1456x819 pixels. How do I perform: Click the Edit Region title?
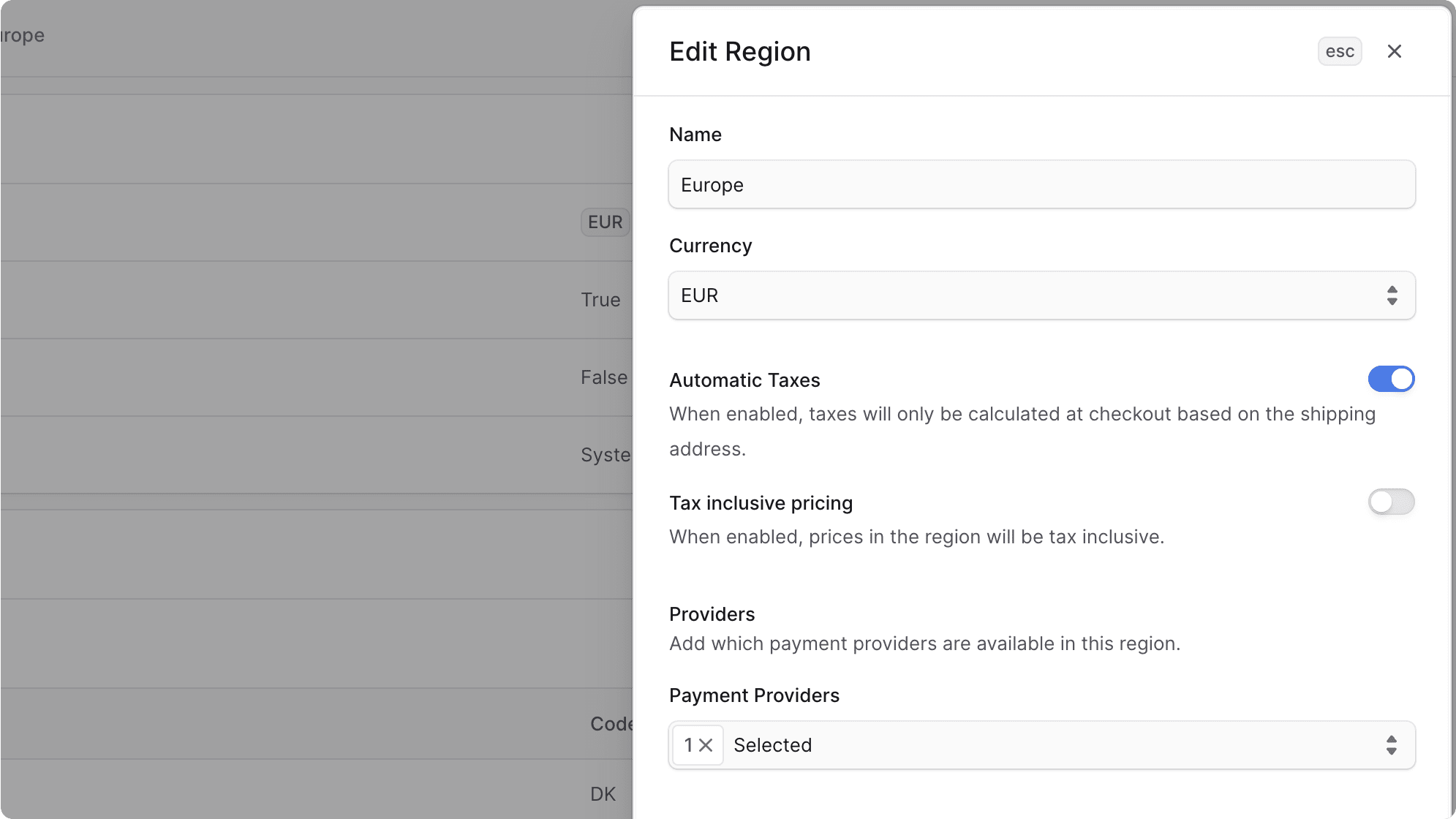tap(739, 50)
